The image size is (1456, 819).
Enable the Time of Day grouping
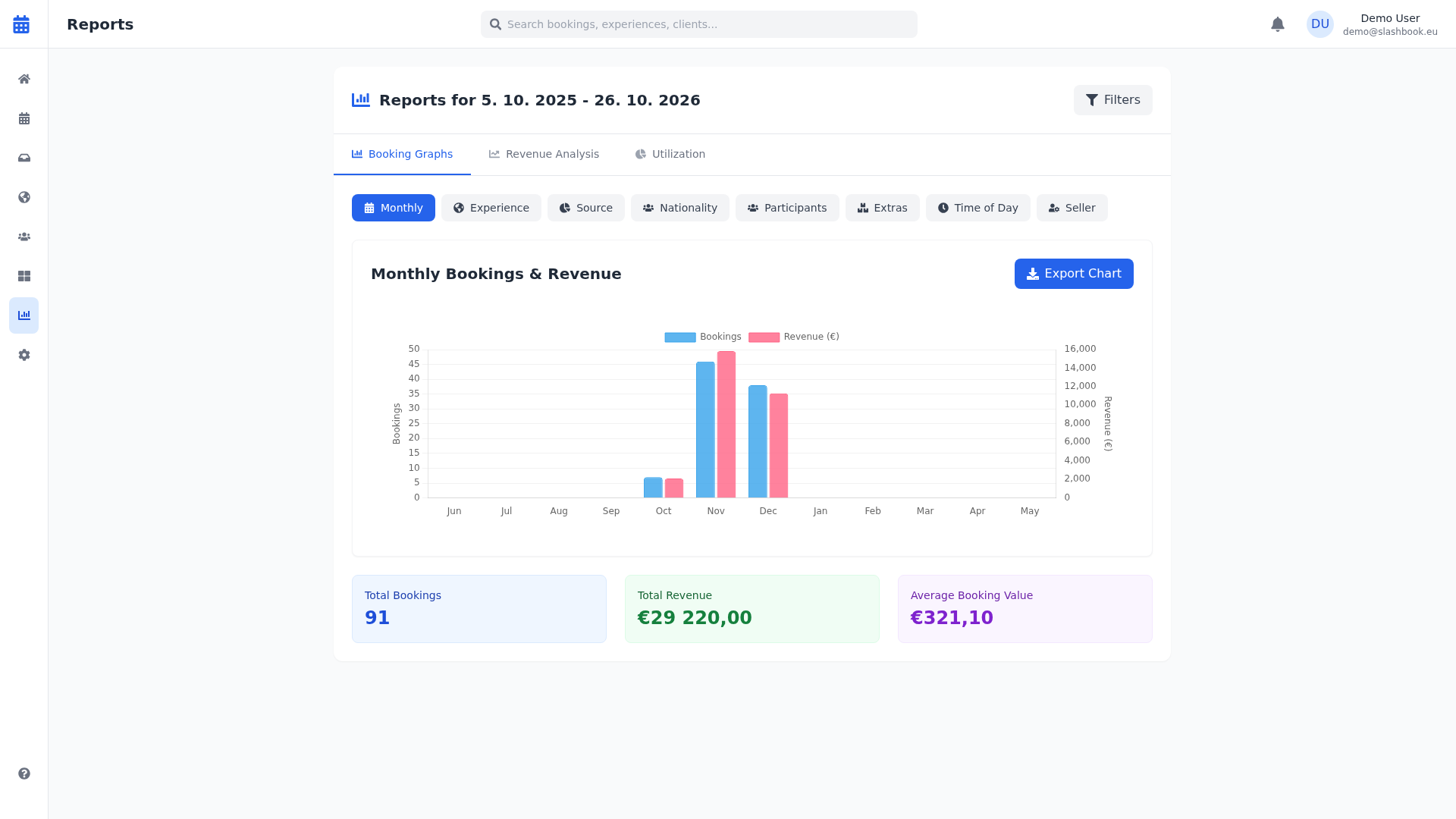coord(977,207)
